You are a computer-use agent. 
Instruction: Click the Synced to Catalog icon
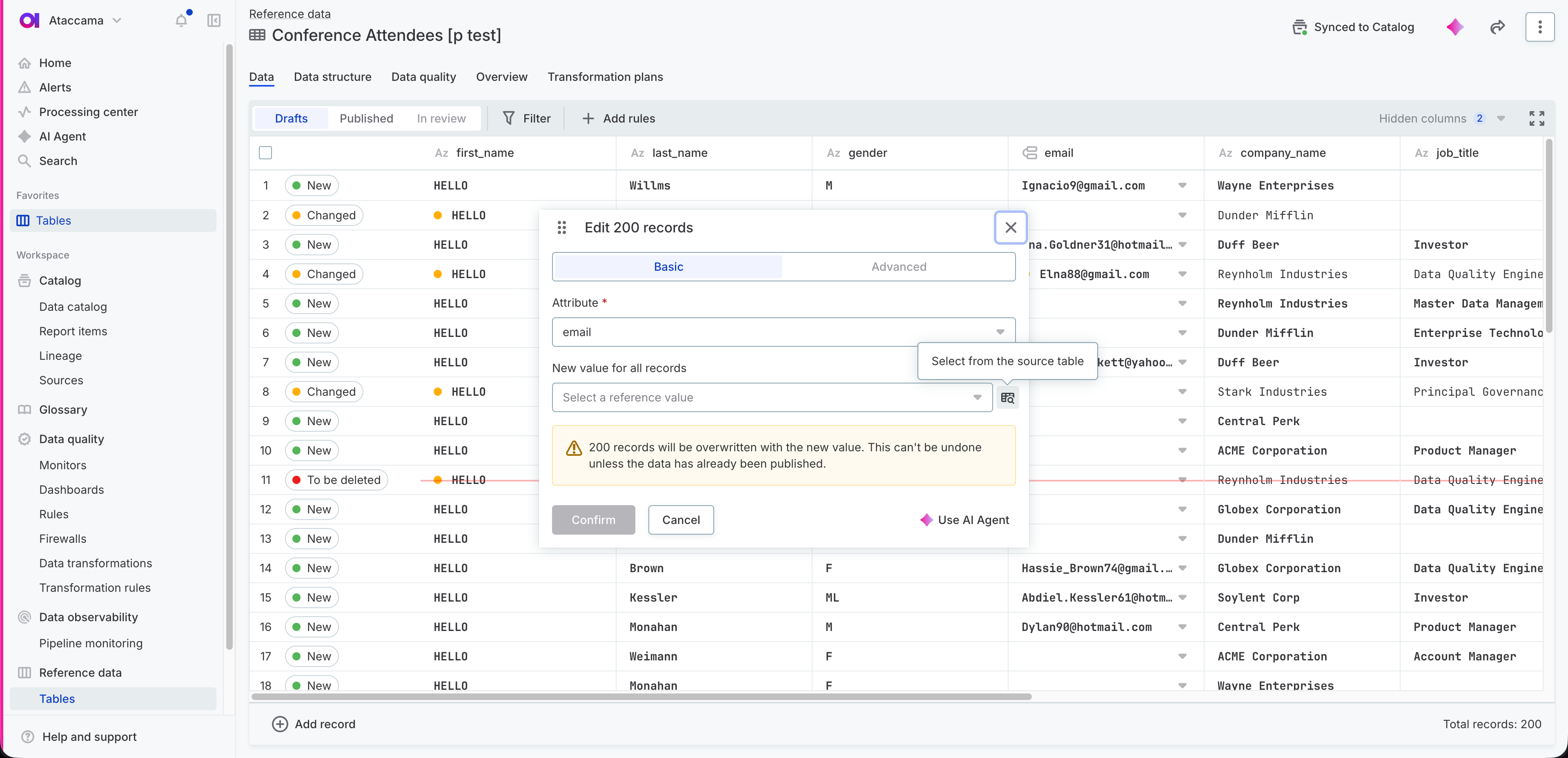pyautogui.click(x=1300, y=27)
